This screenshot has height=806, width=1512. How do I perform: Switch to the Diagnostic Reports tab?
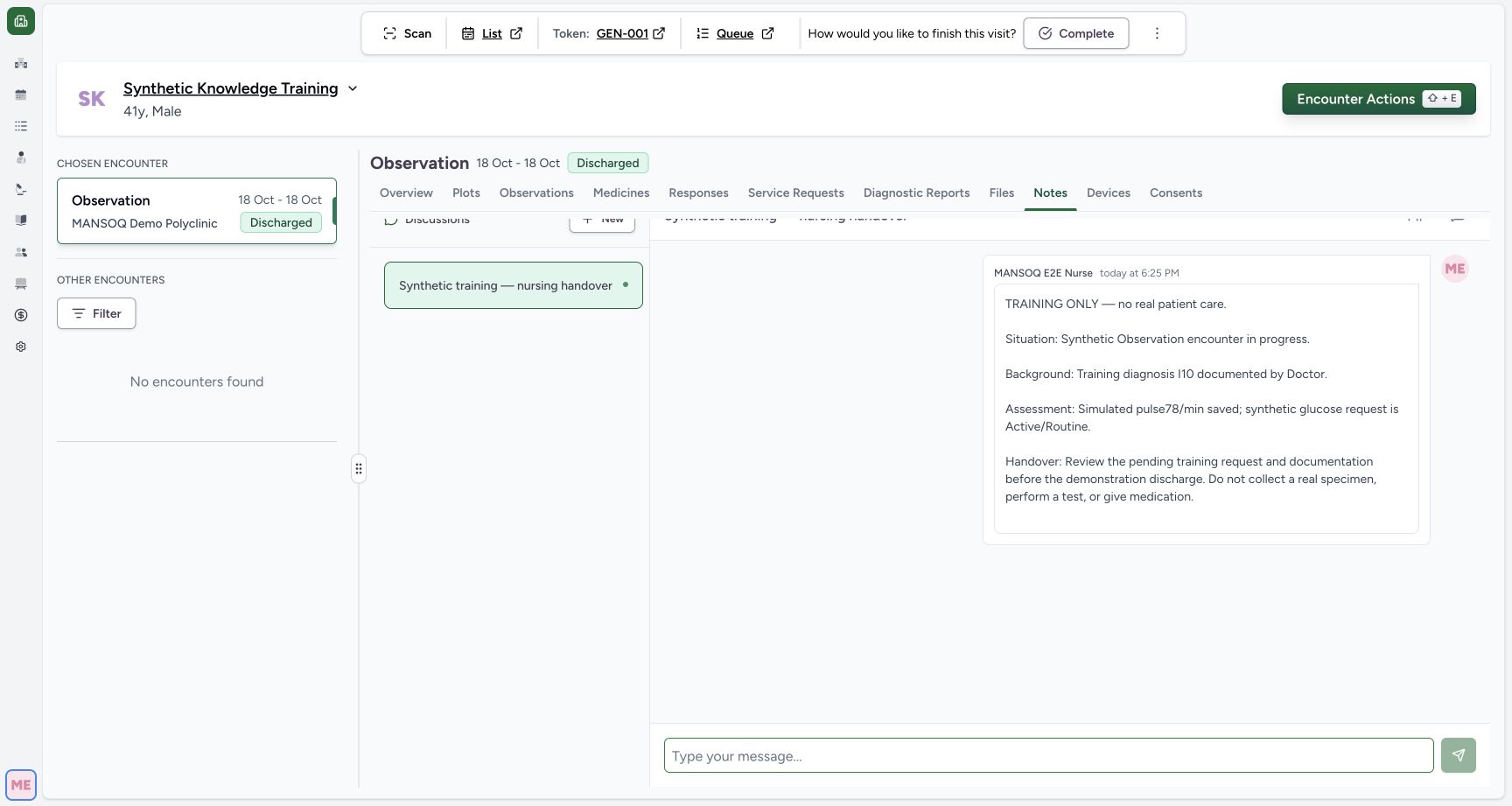pos(916,193)
